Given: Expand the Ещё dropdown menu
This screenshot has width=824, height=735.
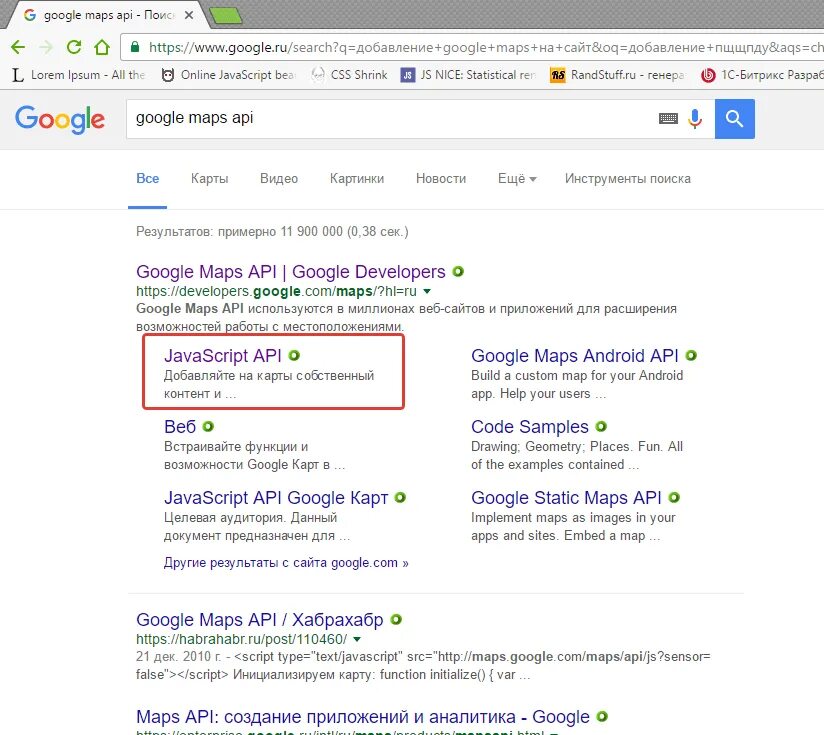Looking at the screenshot, I should (x=517, y=179).
